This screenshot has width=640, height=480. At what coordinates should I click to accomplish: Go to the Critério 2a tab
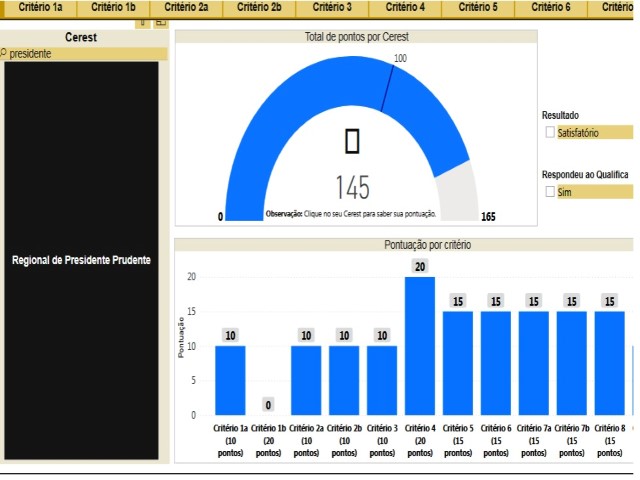pos(187,7)
